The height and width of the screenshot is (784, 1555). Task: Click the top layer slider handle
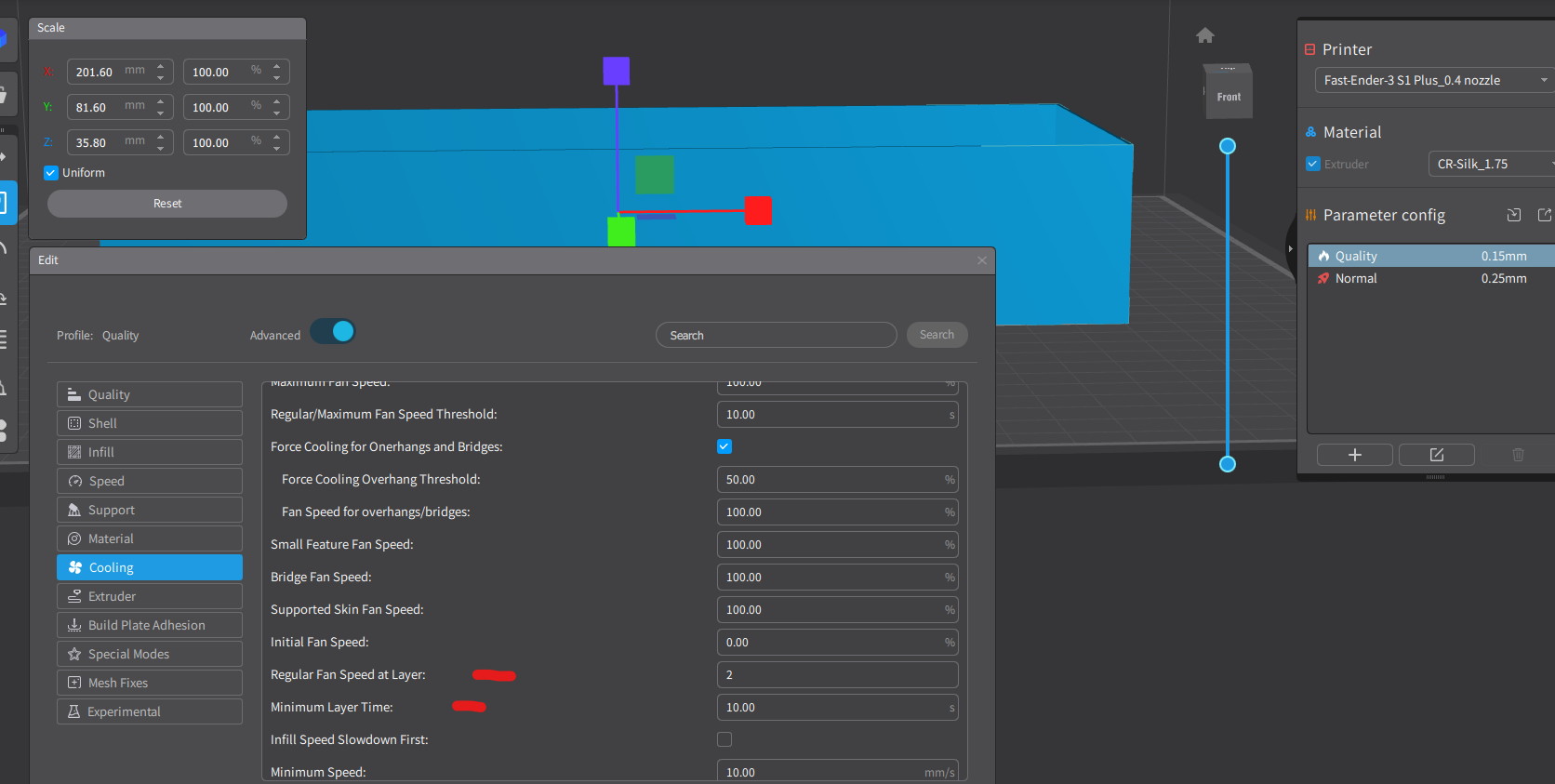pyautogui.click(x=1228, y=146)
